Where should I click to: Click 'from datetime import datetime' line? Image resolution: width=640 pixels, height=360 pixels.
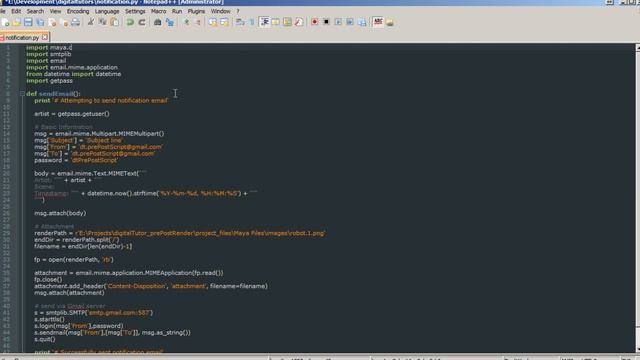coord(73,74)
